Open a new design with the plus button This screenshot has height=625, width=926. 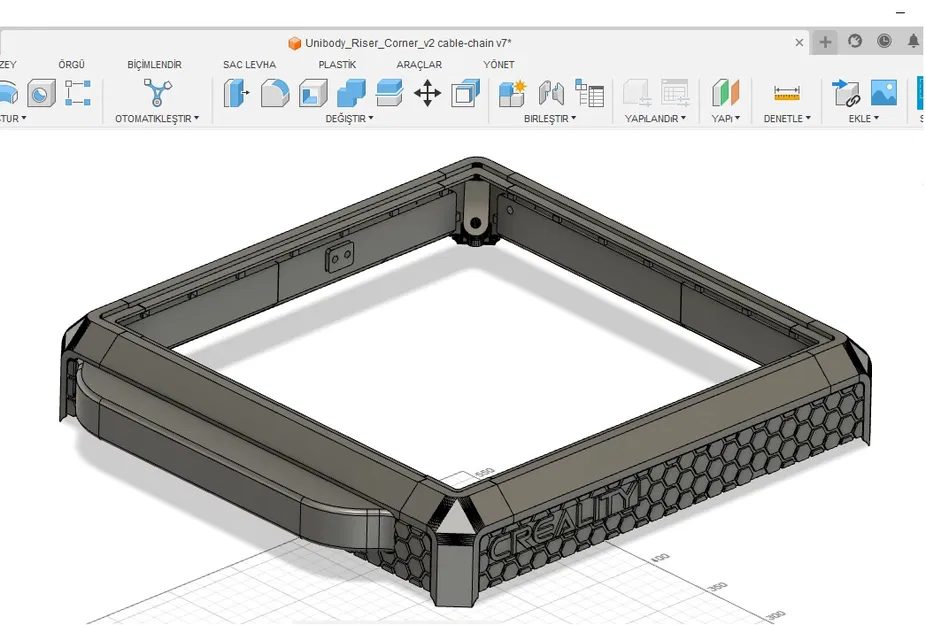823,42
